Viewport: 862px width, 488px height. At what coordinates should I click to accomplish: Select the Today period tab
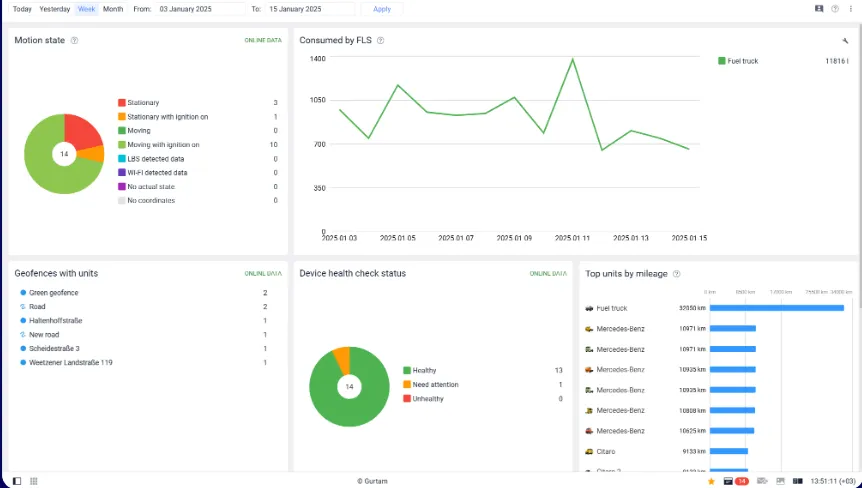[22, 9]
